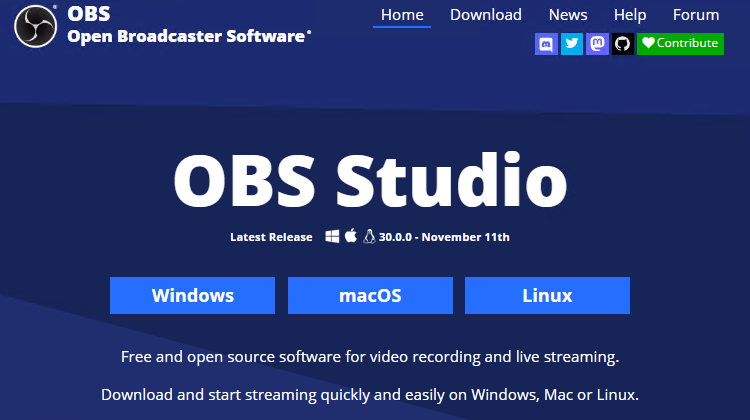This screenshot has width=750, height=420.
Task: Click the OBS header text
Action: (89, 14)
